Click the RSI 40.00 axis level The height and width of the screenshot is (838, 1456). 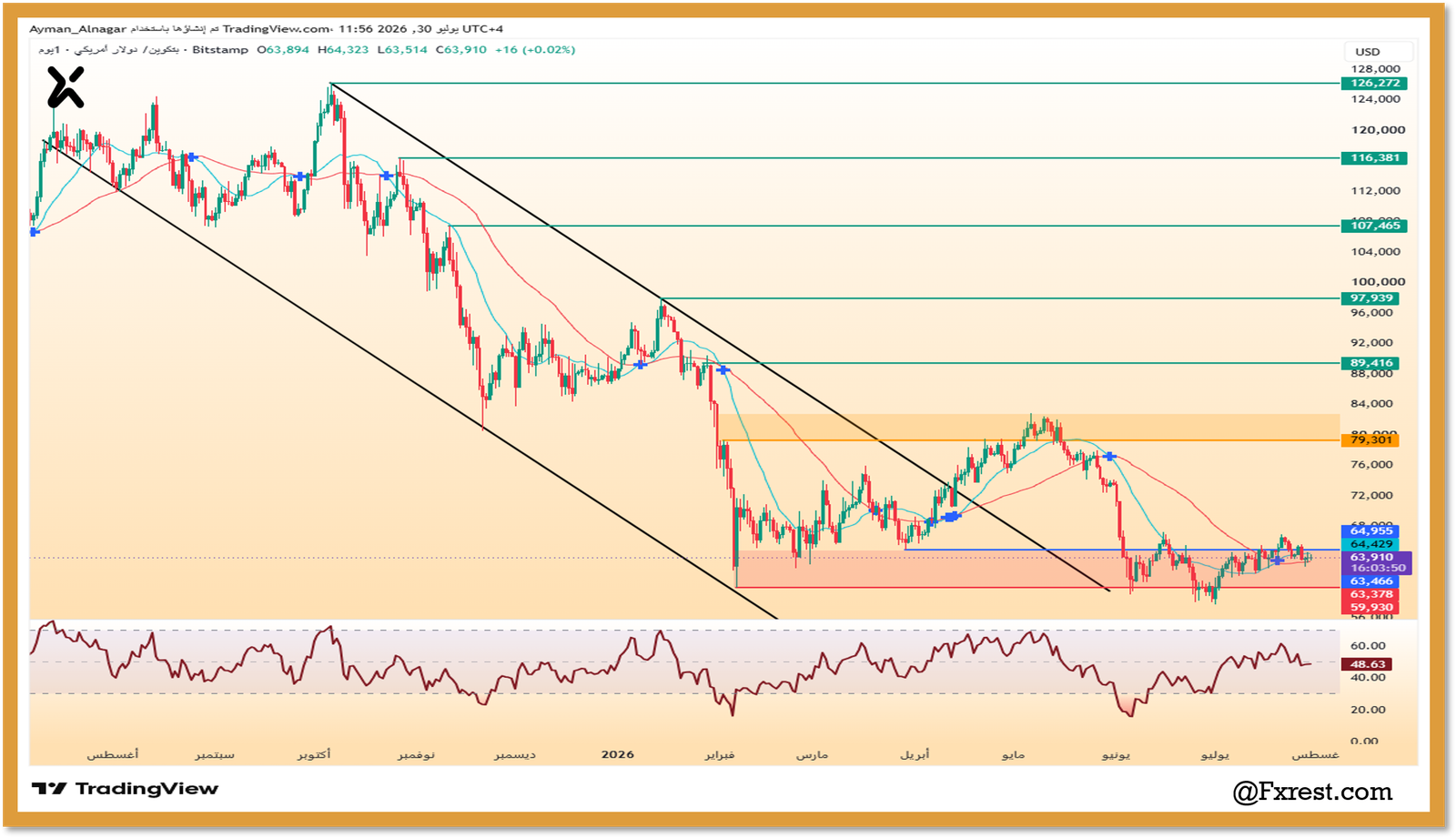1368,678
